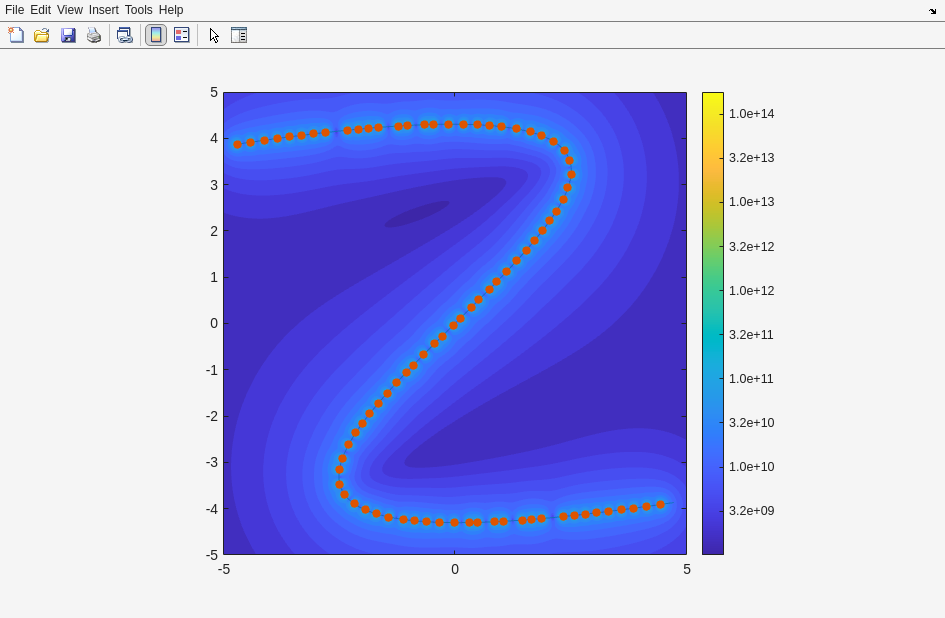Expand the Insert menu

tap(103, 10)
